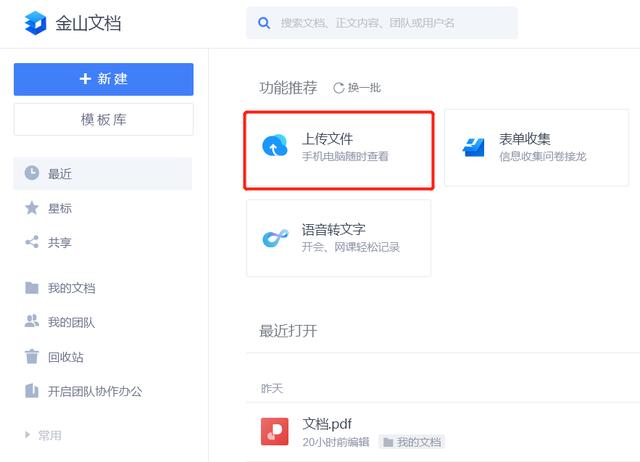
Task: Click the folder icon beside 我的文档
Action: tap(32, 288)
